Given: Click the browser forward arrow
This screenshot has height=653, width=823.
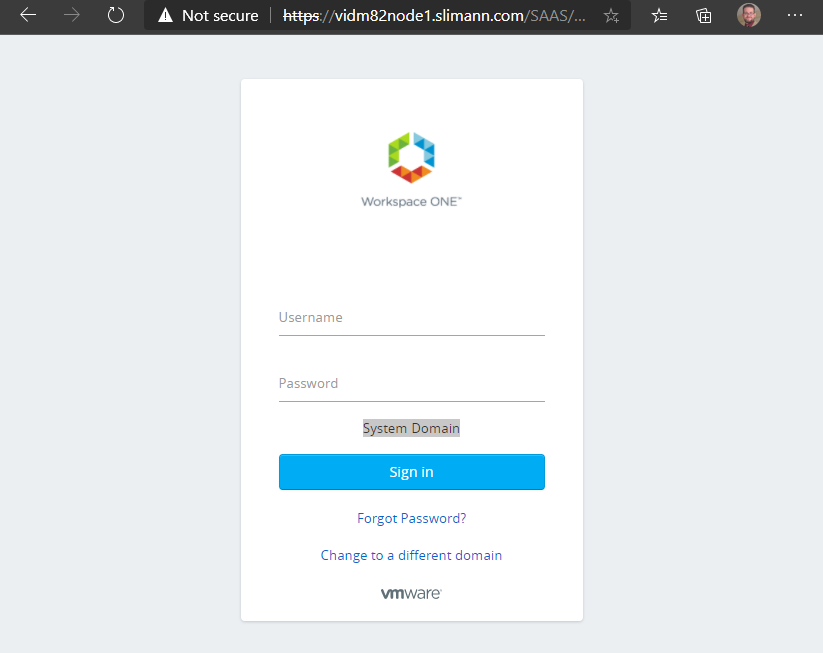Looking at the screenshot, I should click(x=72, y=15).
